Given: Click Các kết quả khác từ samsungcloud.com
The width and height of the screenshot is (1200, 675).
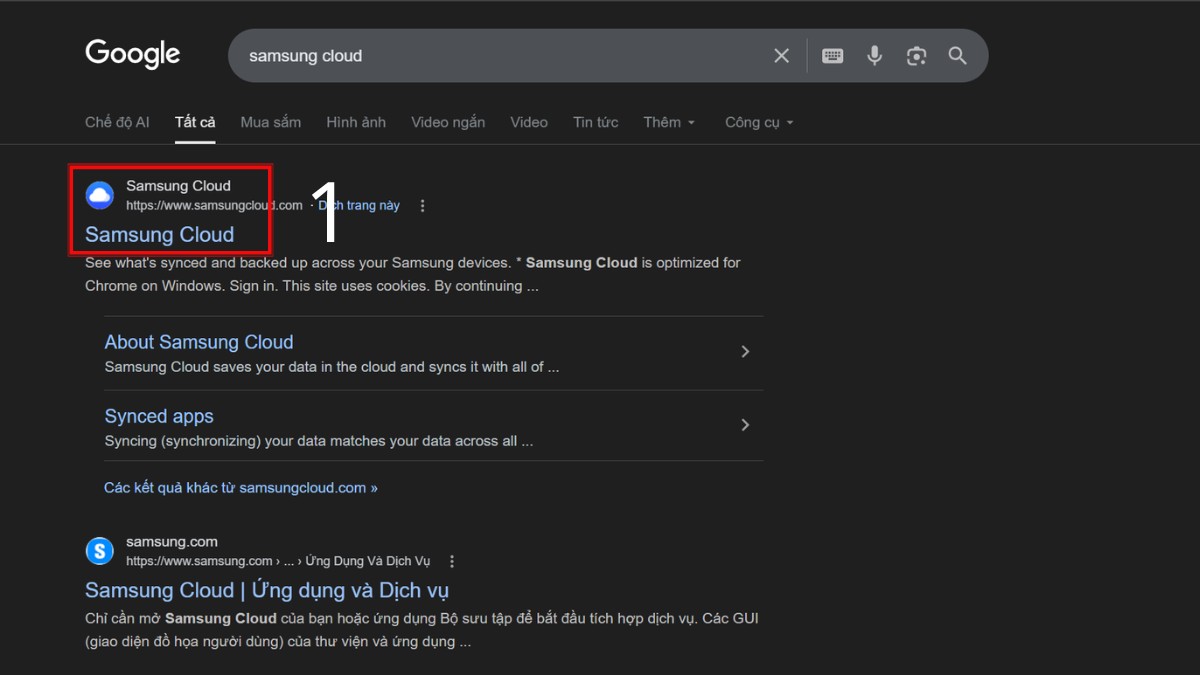Looking at the screenshot, I should [241, 488].
